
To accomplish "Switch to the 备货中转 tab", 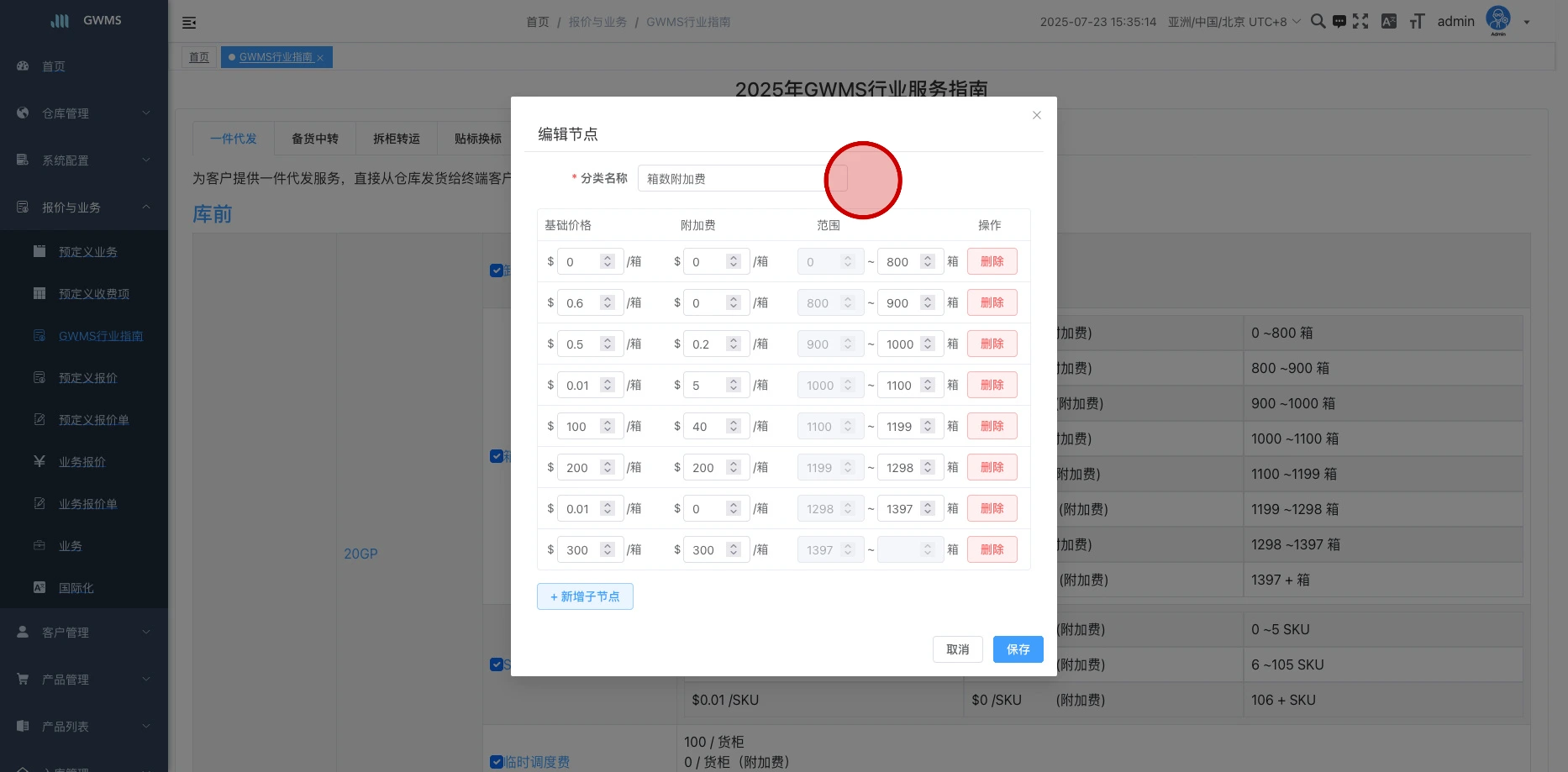I will point(315,139).
